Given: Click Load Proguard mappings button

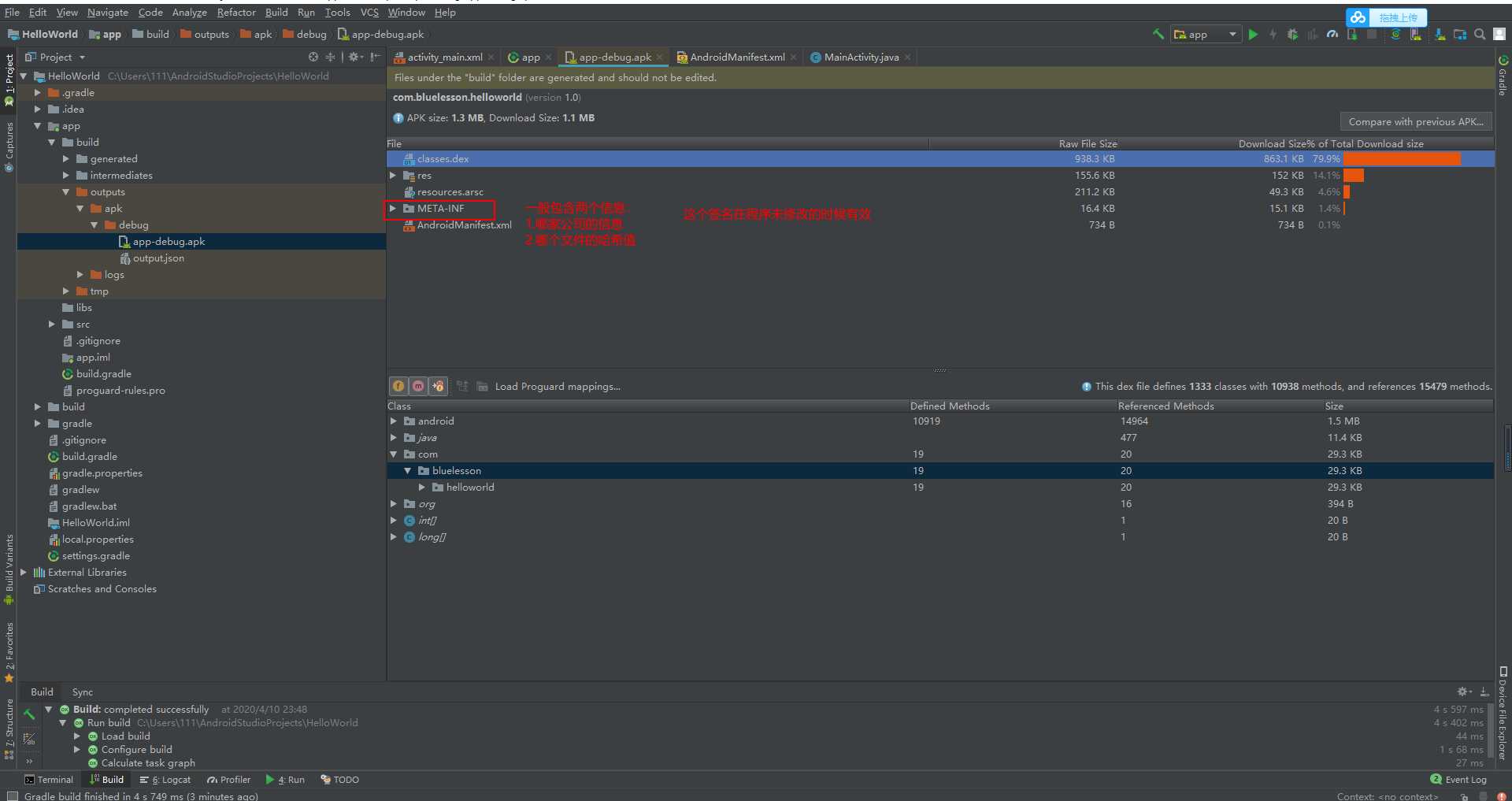Looking at the screenshot, I should click(558, 386).
